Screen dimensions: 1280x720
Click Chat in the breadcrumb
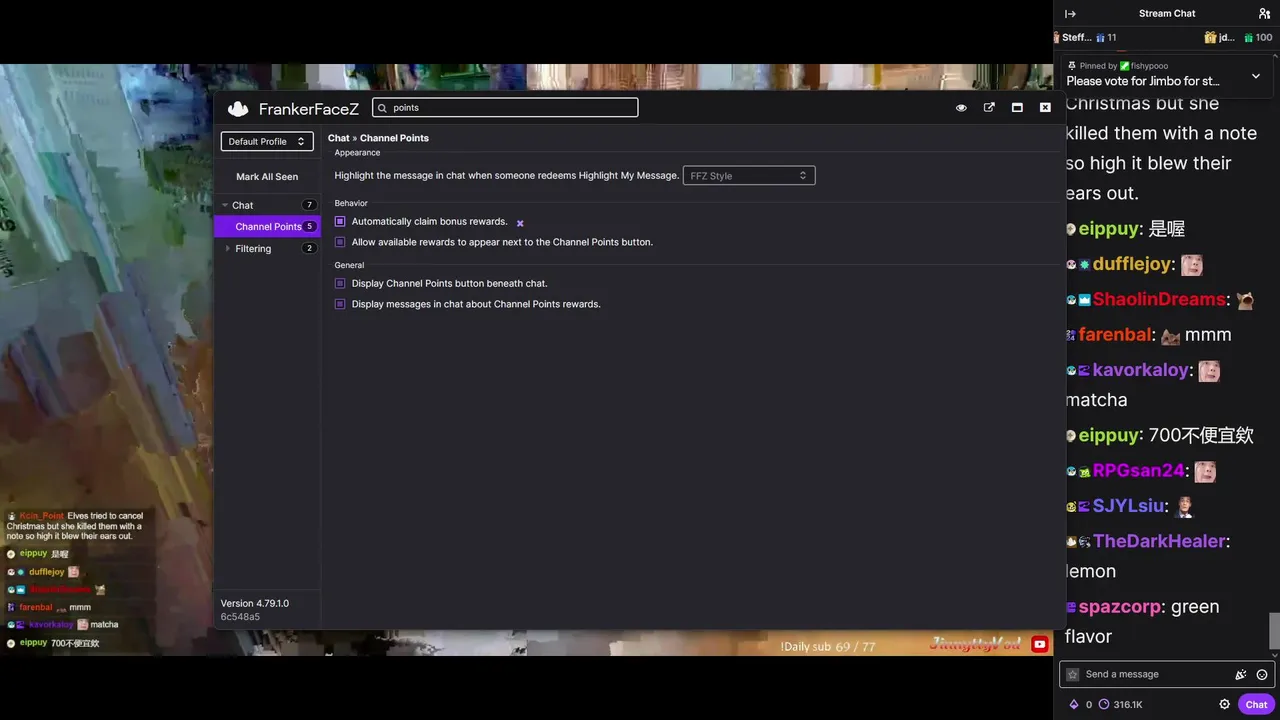pyautogui.click(x=339, y=138)
